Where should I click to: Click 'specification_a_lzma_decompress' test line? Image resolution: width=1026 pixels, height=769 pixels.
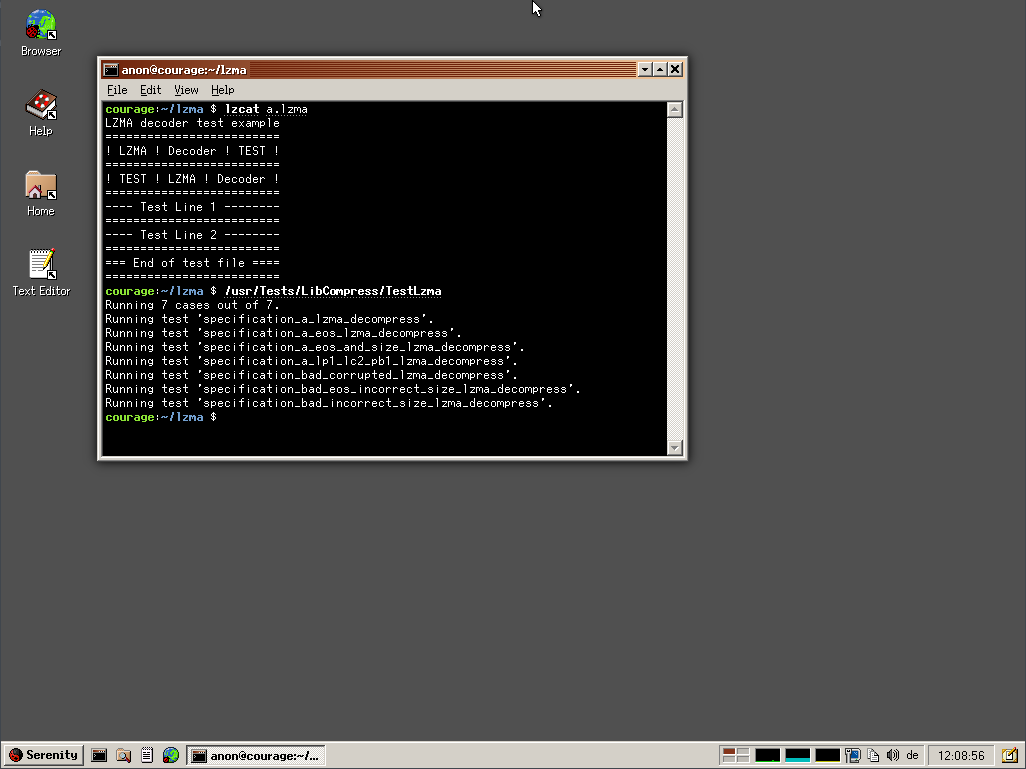coord(270,319)
